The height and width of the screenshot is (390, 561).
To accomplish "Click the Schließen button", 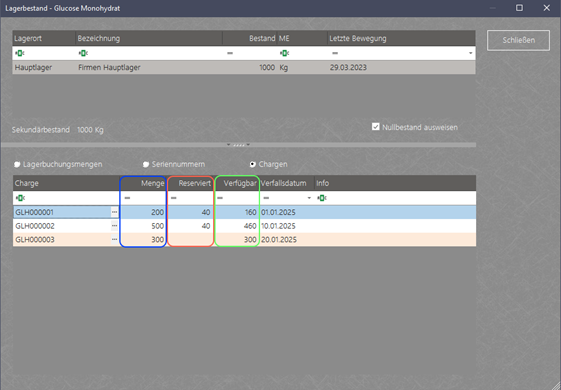I will (518, 40).
